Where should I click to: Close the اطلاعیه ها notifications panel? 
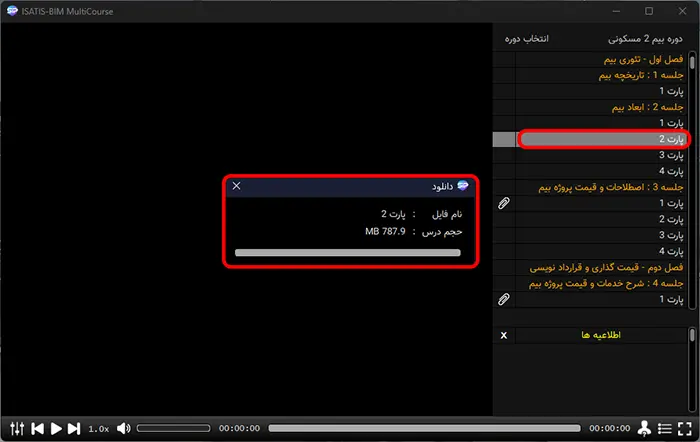point(504,335)
